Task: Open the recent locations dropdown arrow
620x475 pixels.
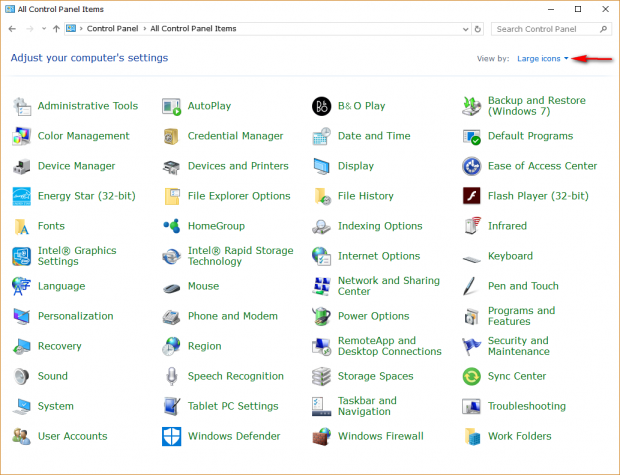Action: pos(44,29)
